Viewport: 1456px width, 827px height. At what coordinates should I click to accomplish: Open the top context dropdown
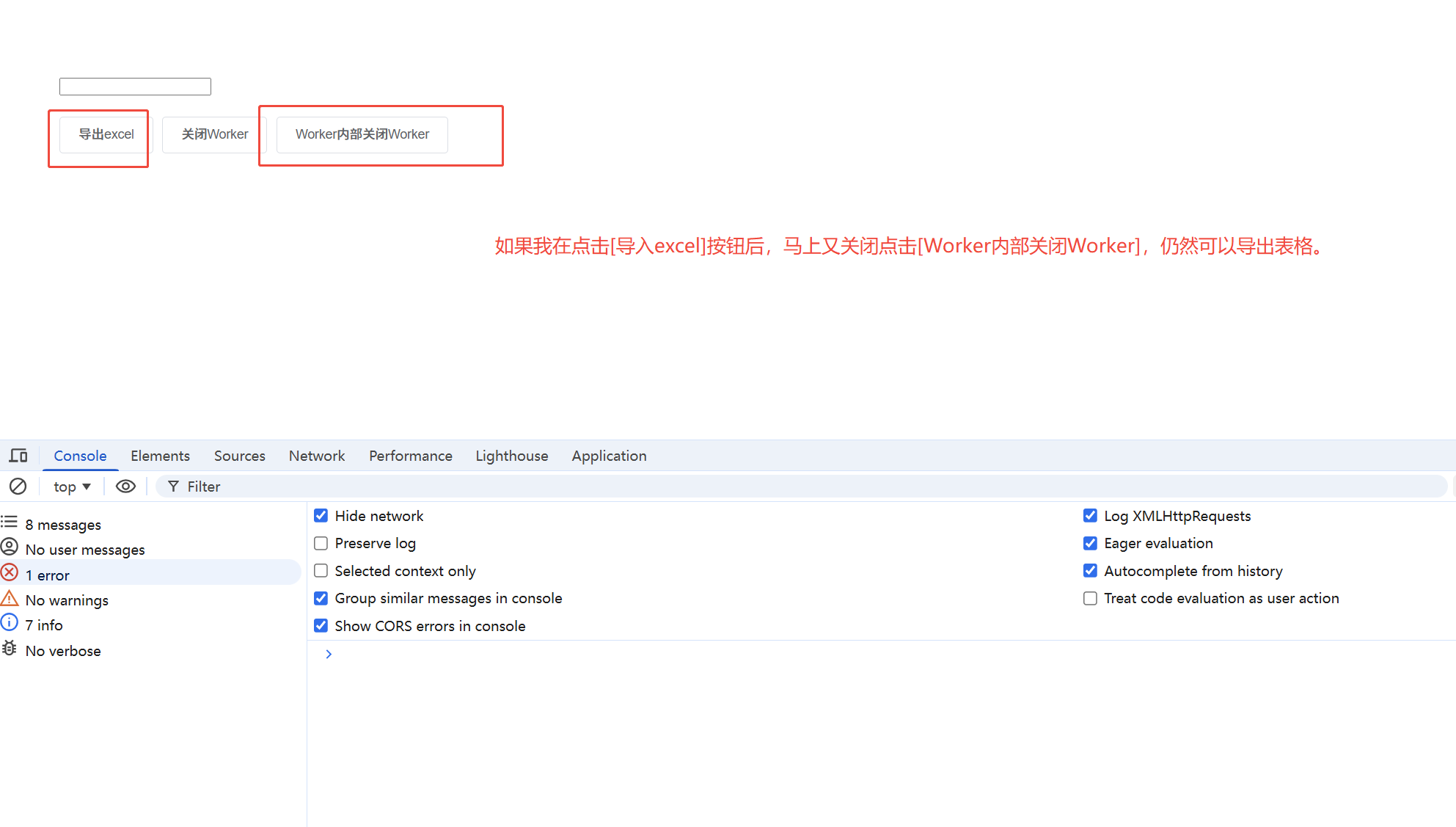point(72,487)
